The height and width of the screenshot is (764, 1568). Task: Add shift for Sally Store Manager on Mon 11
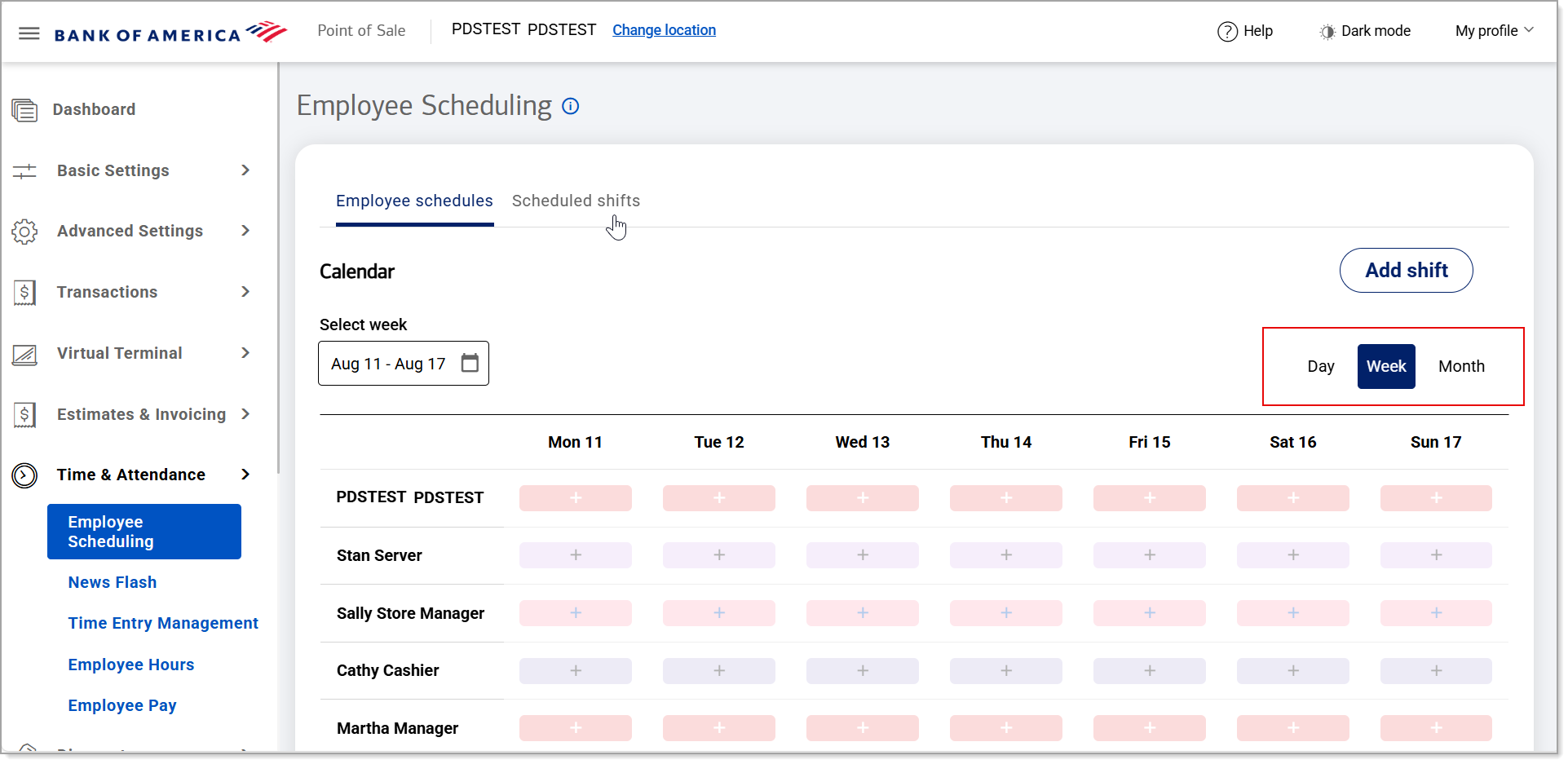576,613
